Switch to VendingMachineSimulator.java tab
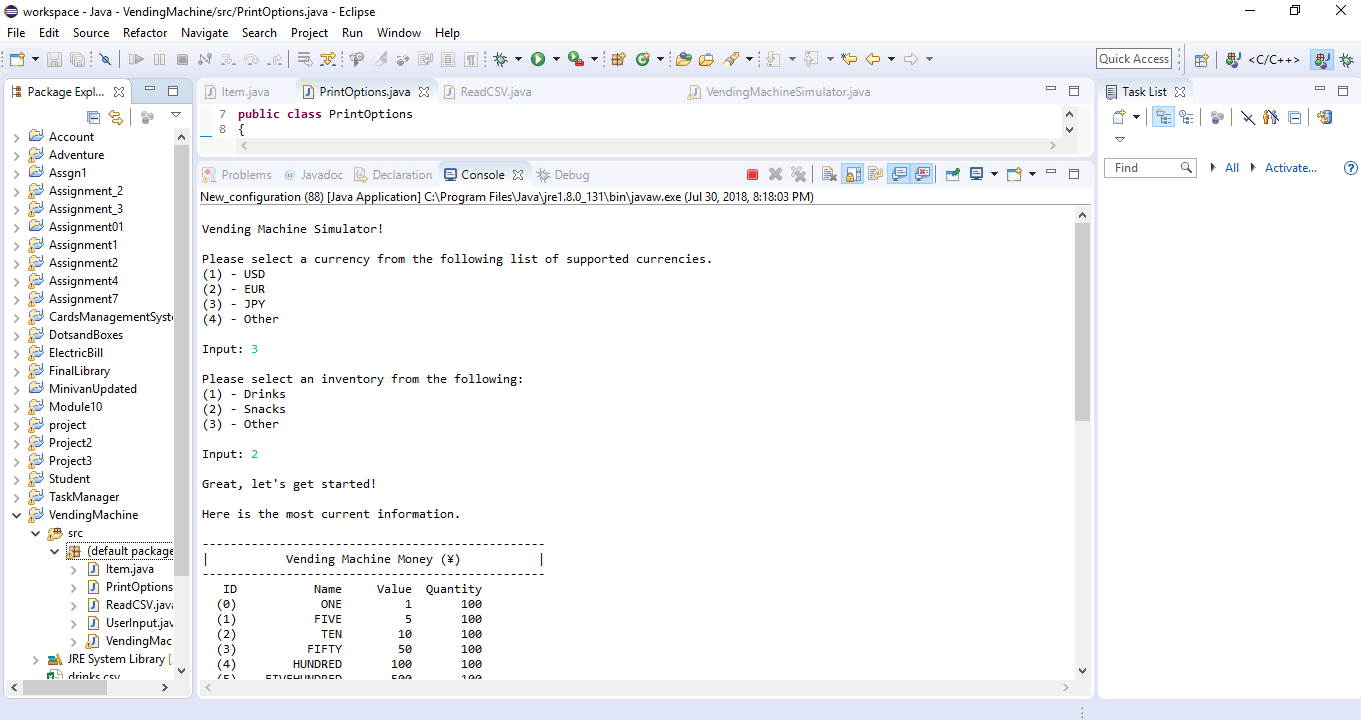Screen dimensions: 1361x720 (x=779, y=92)
